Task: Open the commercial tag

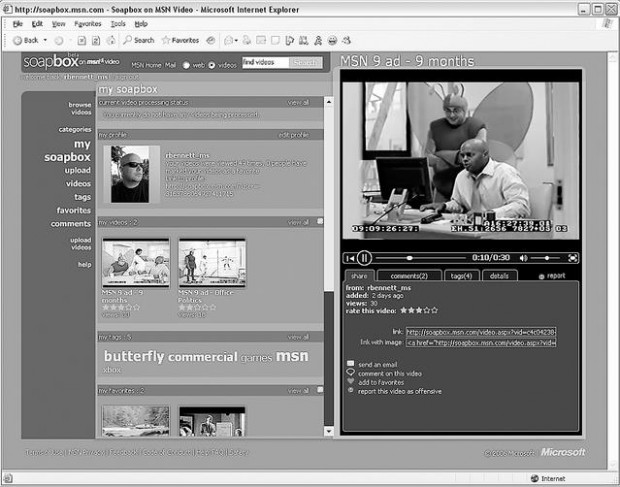Action: pos(202,357)
